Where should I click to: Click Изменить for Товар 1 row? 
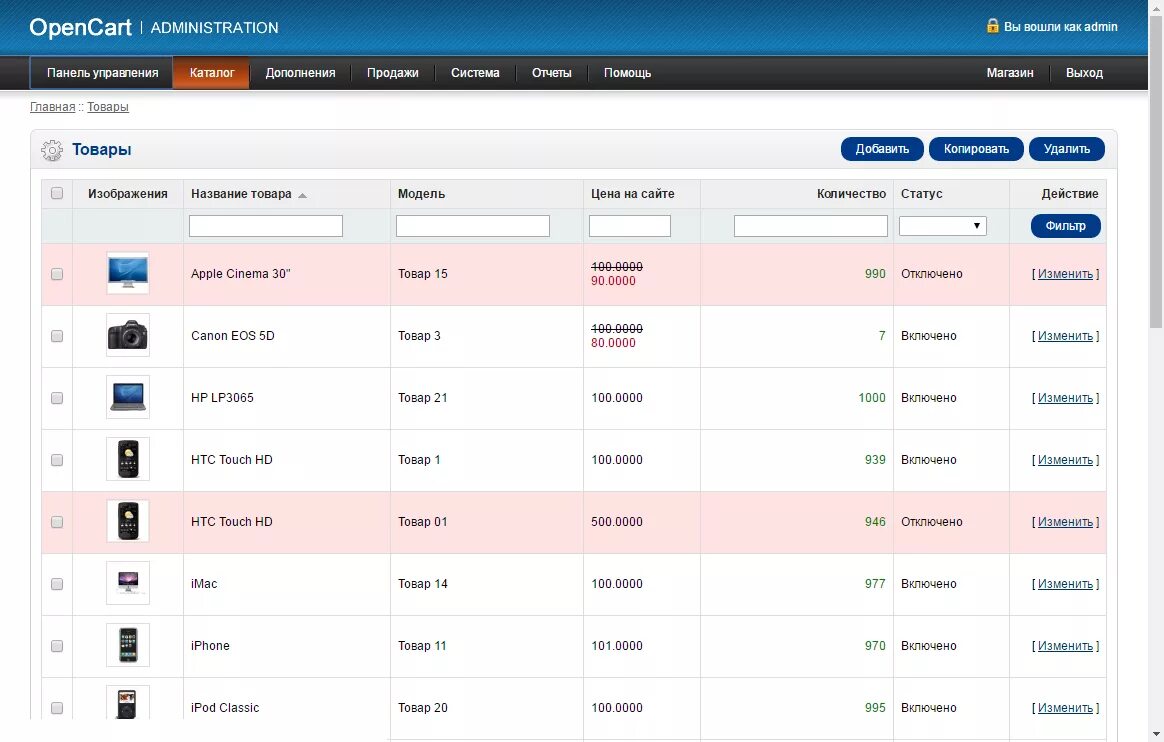point(1065,460)
